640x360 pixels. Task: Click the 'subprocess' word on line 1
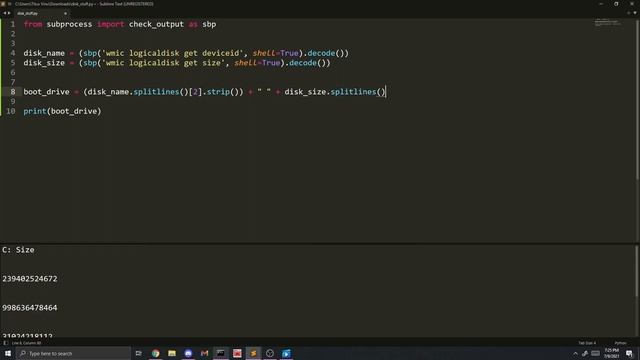(x=69, y=24)
